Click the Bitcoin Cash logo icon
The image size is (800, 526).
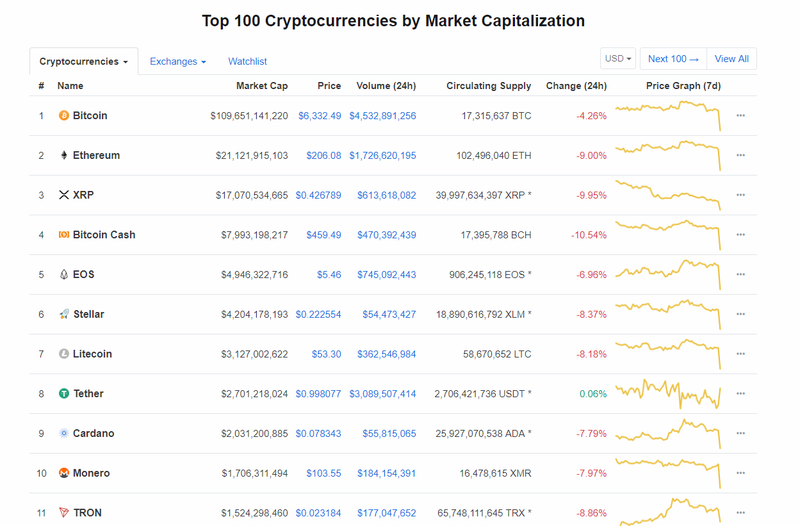(64, 235)
